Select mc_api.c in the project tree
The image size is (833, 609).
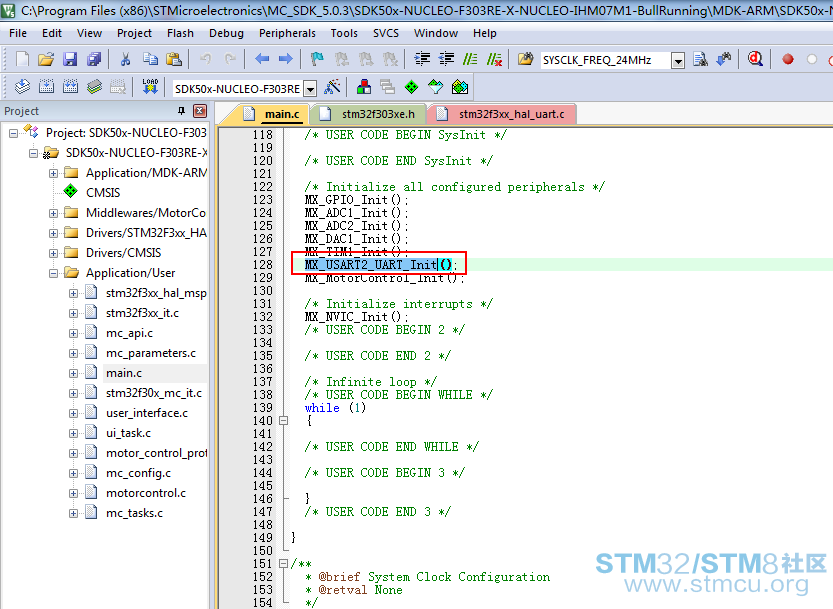tap(129, 333)
